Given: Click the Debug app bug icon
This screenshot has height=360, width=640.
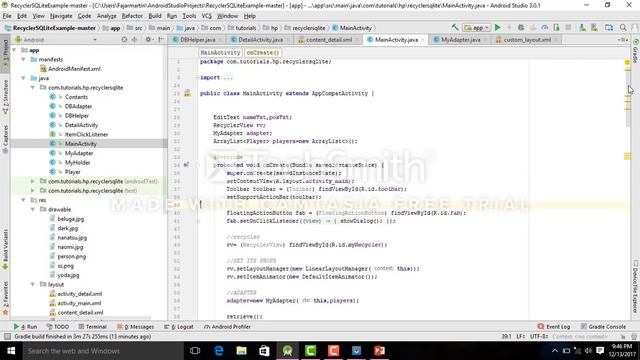Looking at the screenshot, I should coord(521,28).
